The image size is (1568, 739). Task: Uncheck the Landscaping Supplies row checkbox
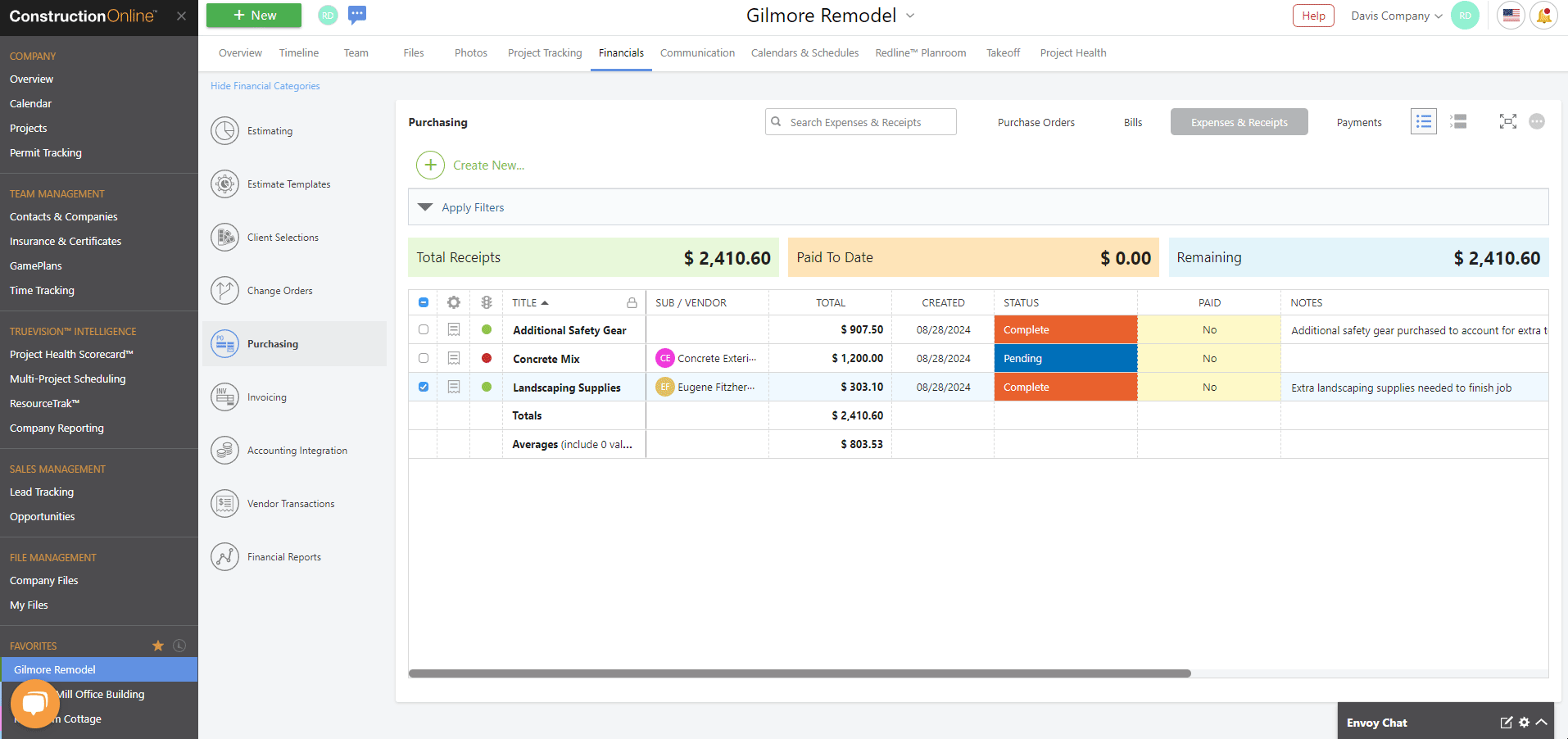pyautogui.click(x=424, y=387)
